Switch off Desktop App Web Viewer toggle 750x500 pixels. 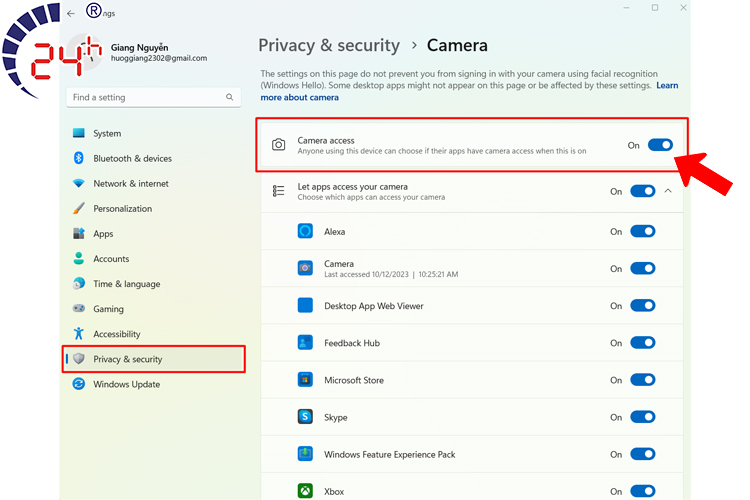coord(643,306)
